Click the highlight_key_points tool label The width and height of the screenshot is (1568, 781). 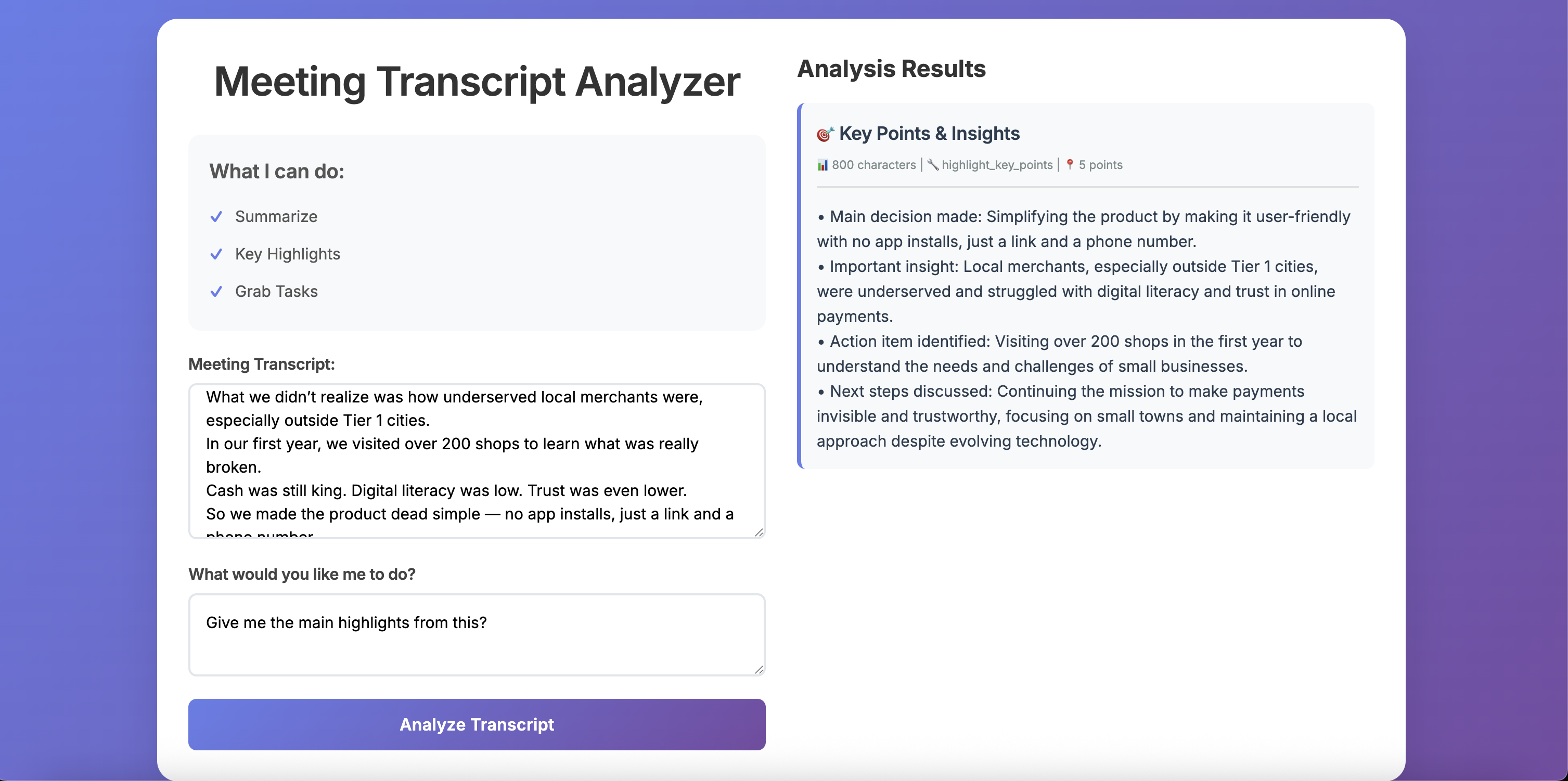(x=996, y=165)
